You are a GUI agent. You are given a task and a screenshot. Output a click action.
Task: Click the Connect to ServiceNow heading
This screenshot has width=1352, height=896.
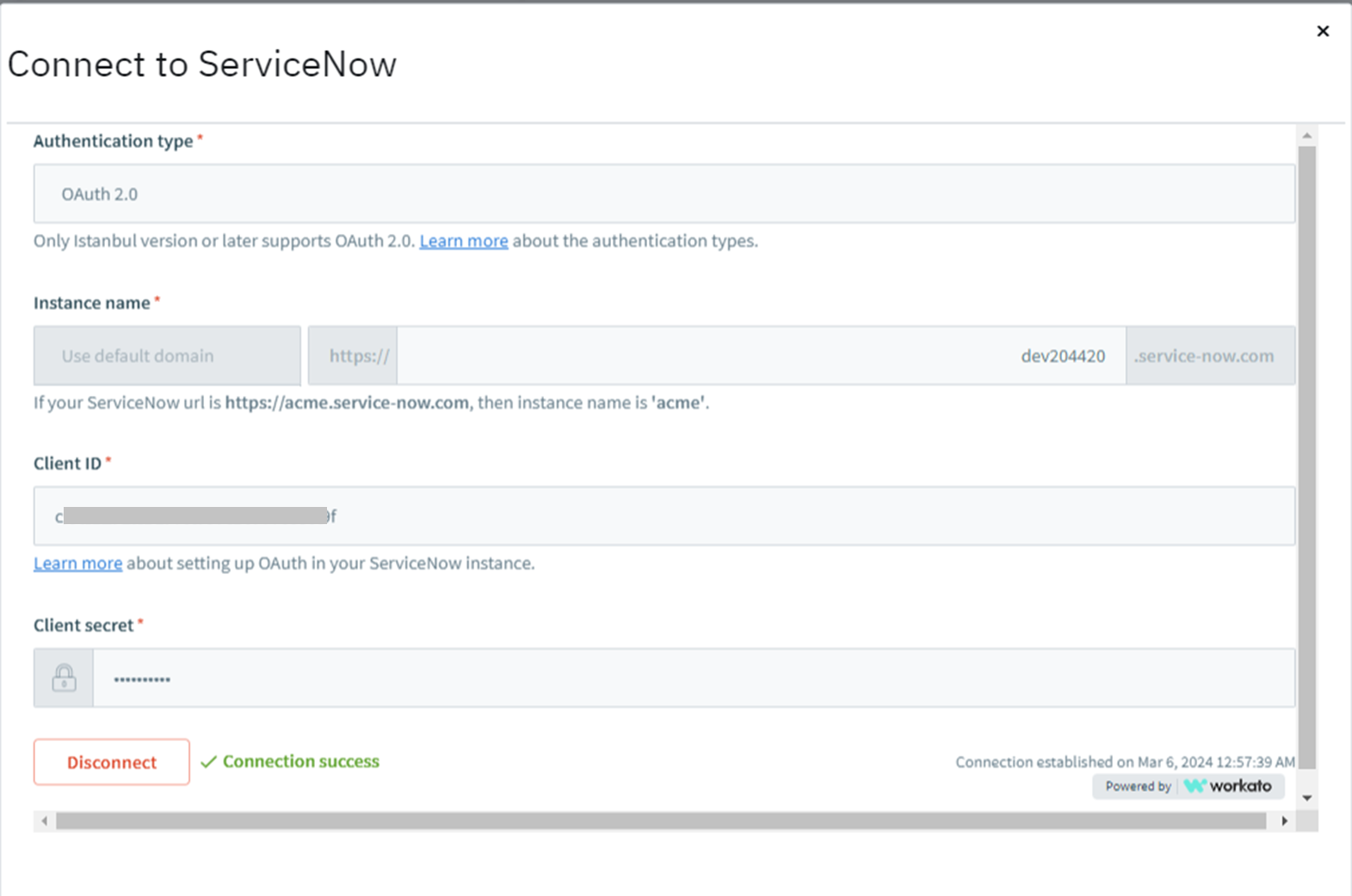(x=202, y=65)
